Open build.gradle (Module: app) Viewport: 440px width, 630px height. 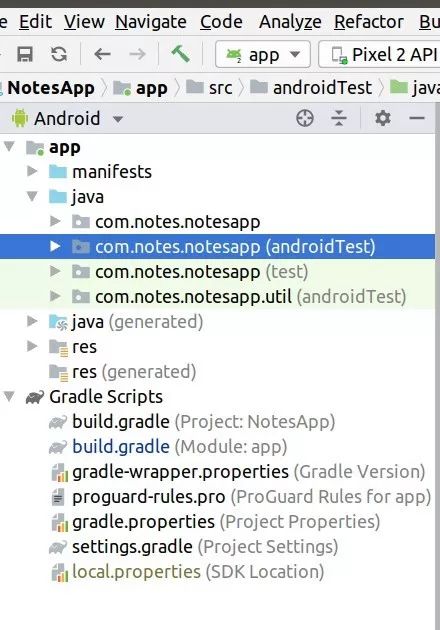(x=217, y=446)
